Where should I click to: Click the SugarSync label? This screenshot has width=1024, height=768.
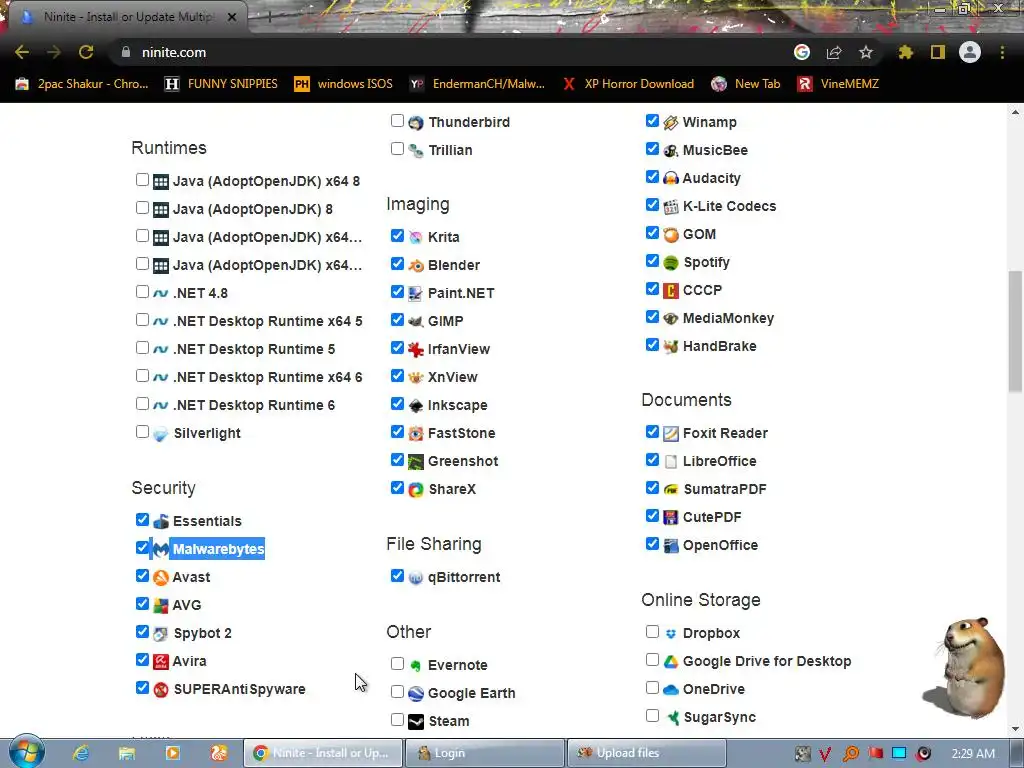point(720,717)
